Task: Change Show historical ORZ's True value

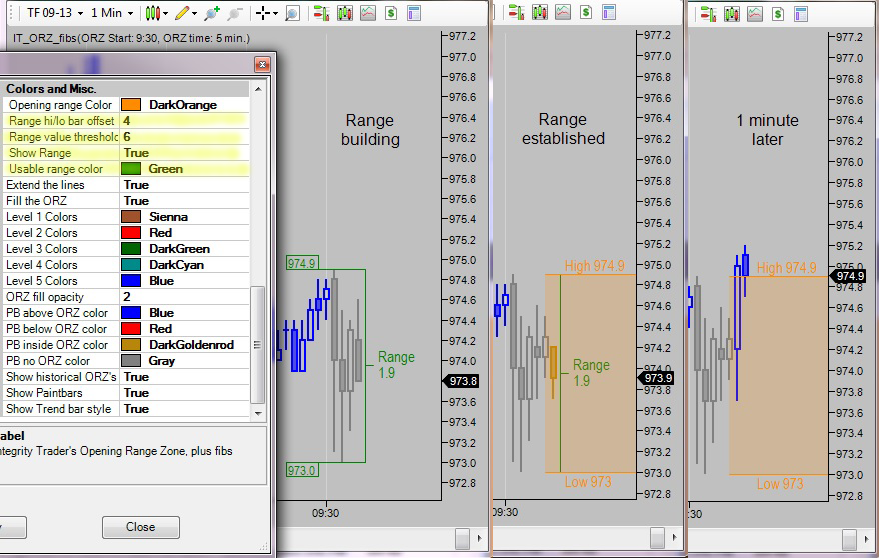Action: (x=184, y=377)
